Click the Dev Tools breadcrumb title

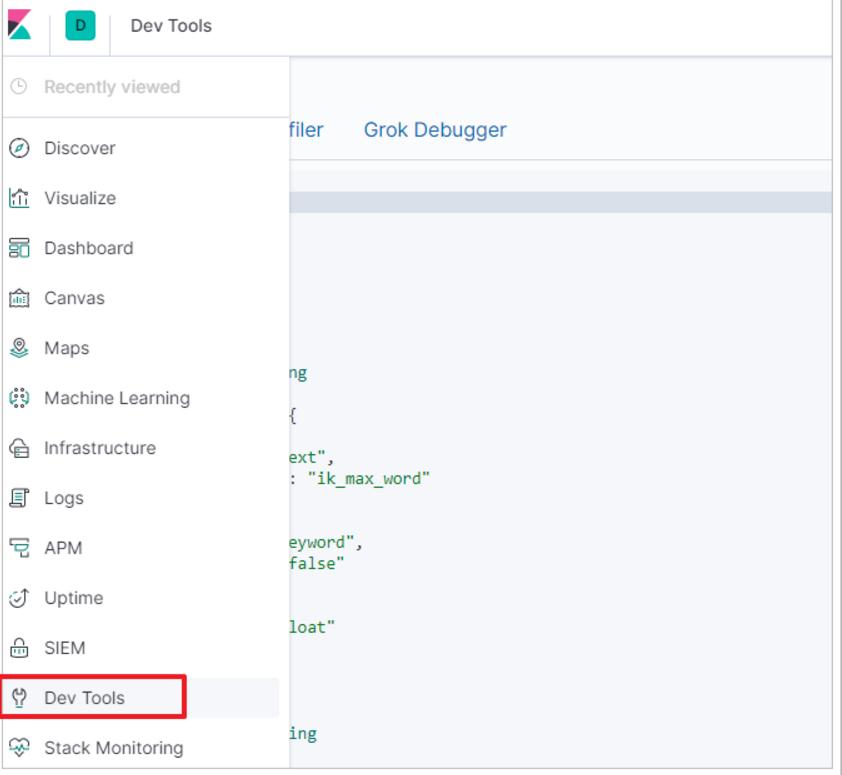171,26
